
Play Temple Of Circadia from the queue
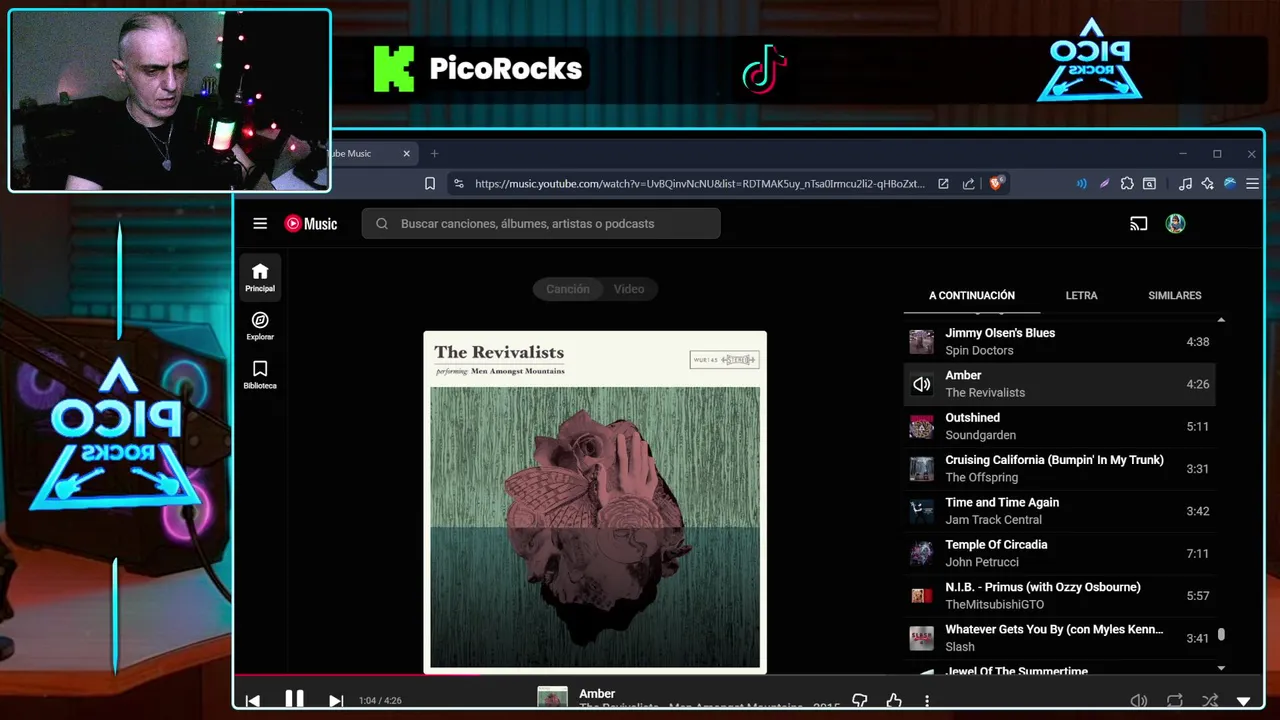click(1059, 553)
